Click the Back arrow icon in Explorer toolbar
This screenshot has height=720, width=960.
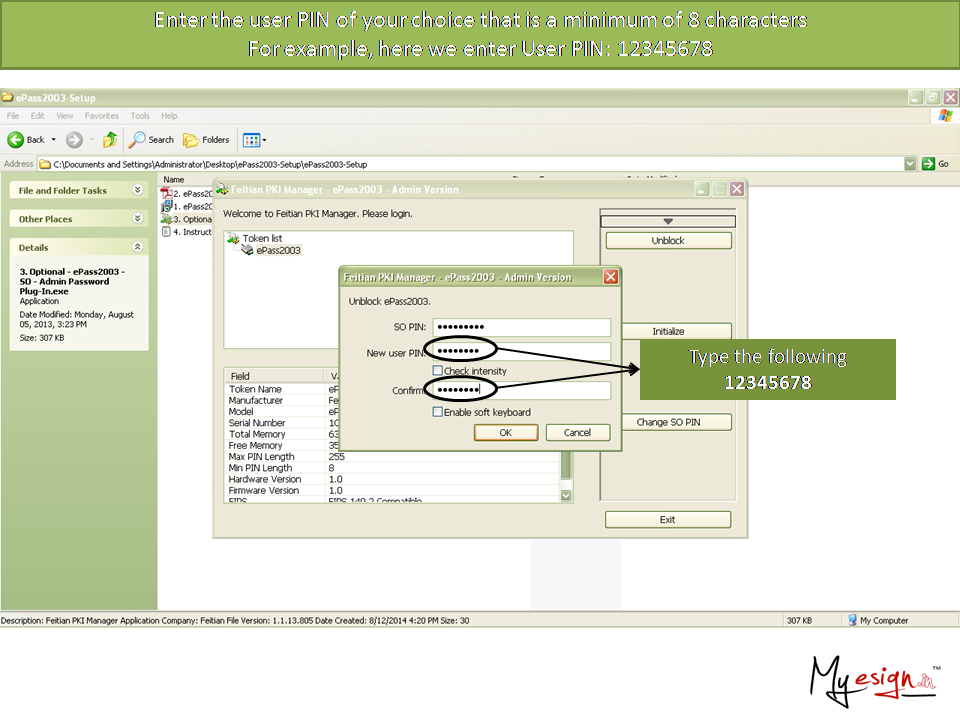[16, 140]
